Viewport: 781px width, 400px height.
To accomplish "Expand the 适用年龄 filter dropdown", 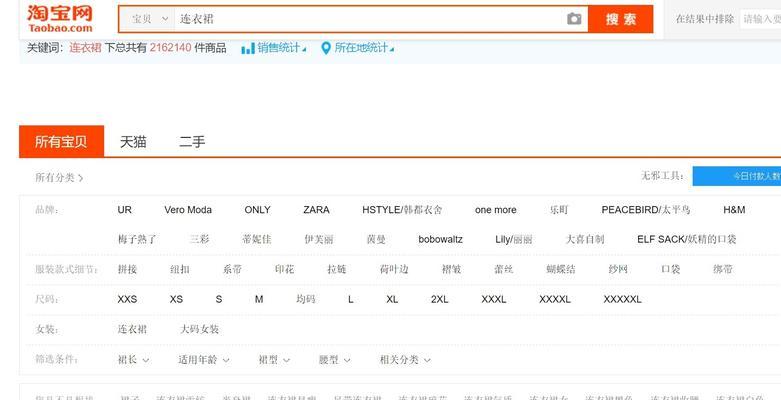I will [204, 360].
